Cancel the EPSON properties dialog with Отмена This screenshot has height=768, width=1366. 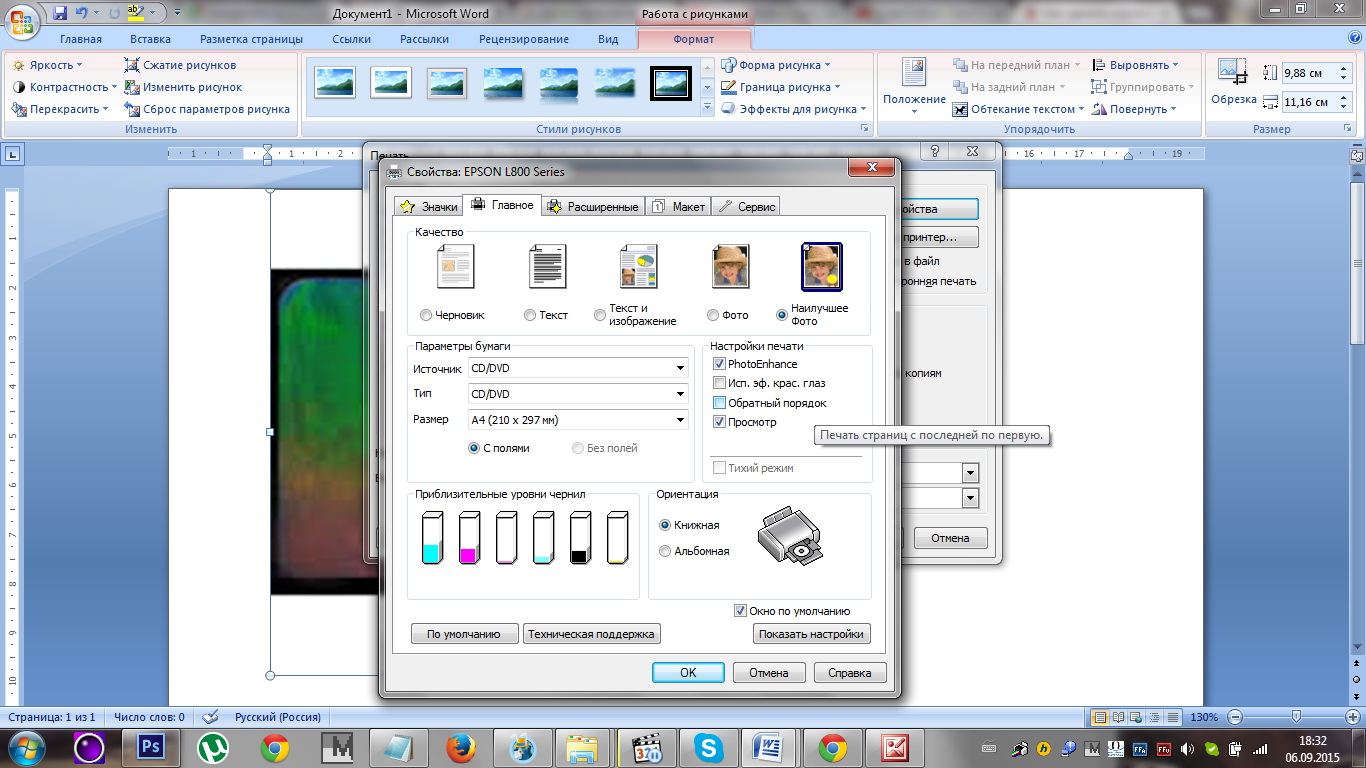[x=769, y=673]
